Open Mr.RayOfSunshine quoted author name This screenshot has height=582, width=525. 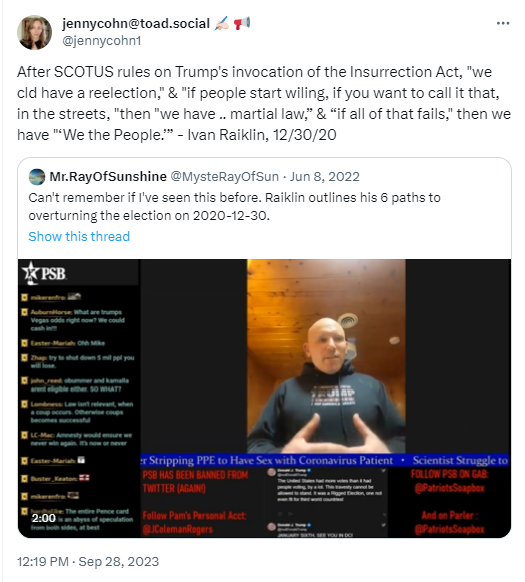[108, 177]
